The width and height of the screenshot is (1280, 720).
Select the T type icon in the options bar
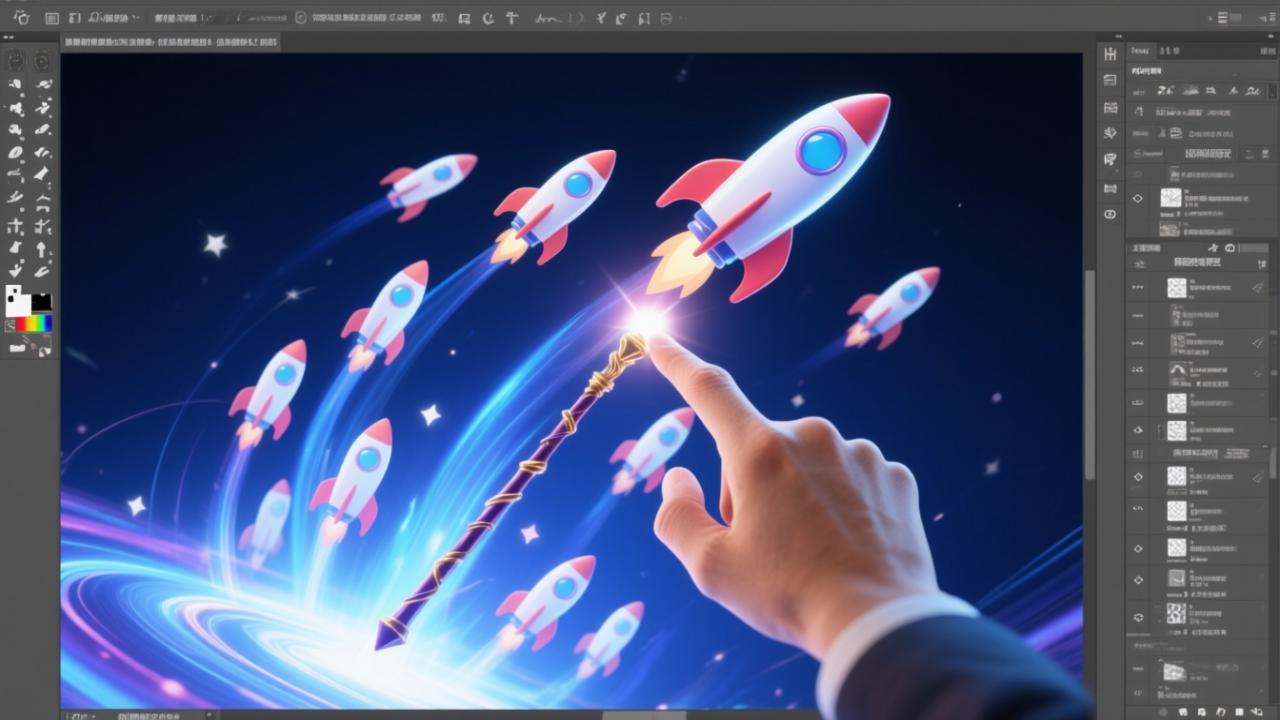coord(512,18)
